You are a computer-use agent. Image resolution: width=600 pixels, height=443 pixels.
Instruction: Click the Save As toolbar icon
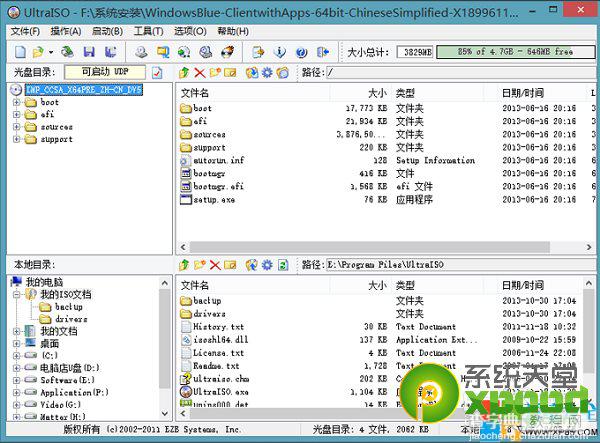(111, 52)
